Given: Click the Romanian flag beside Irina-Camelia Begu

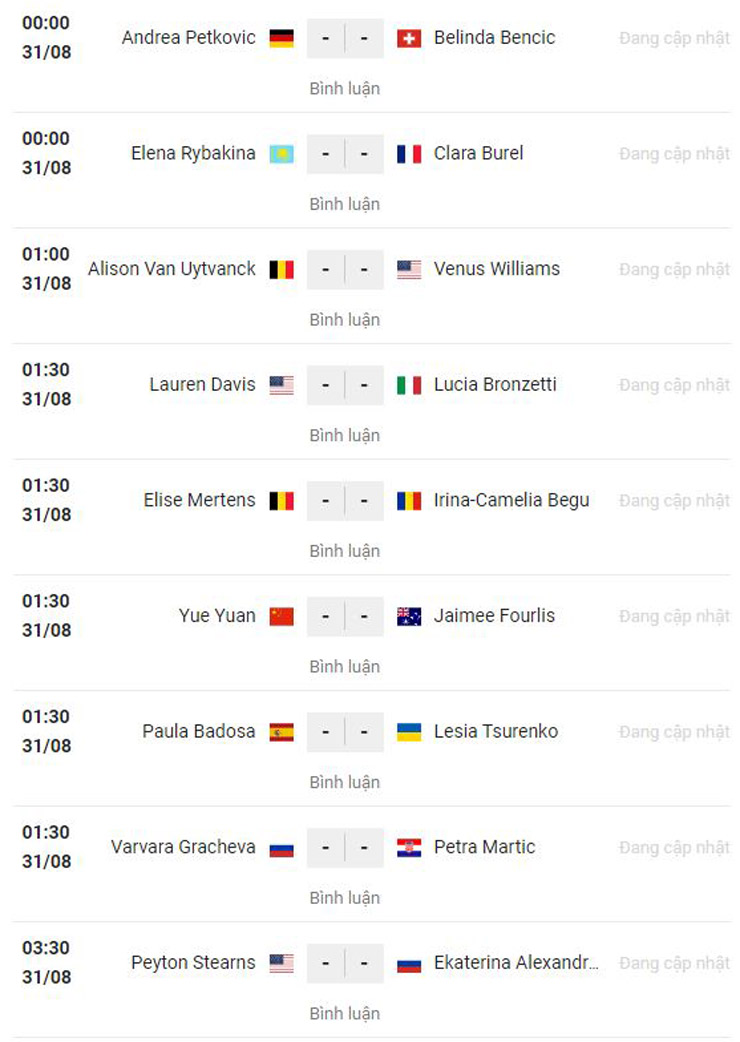Looking at the screenshot, I should pyautogui.click(x=409, y=501).
